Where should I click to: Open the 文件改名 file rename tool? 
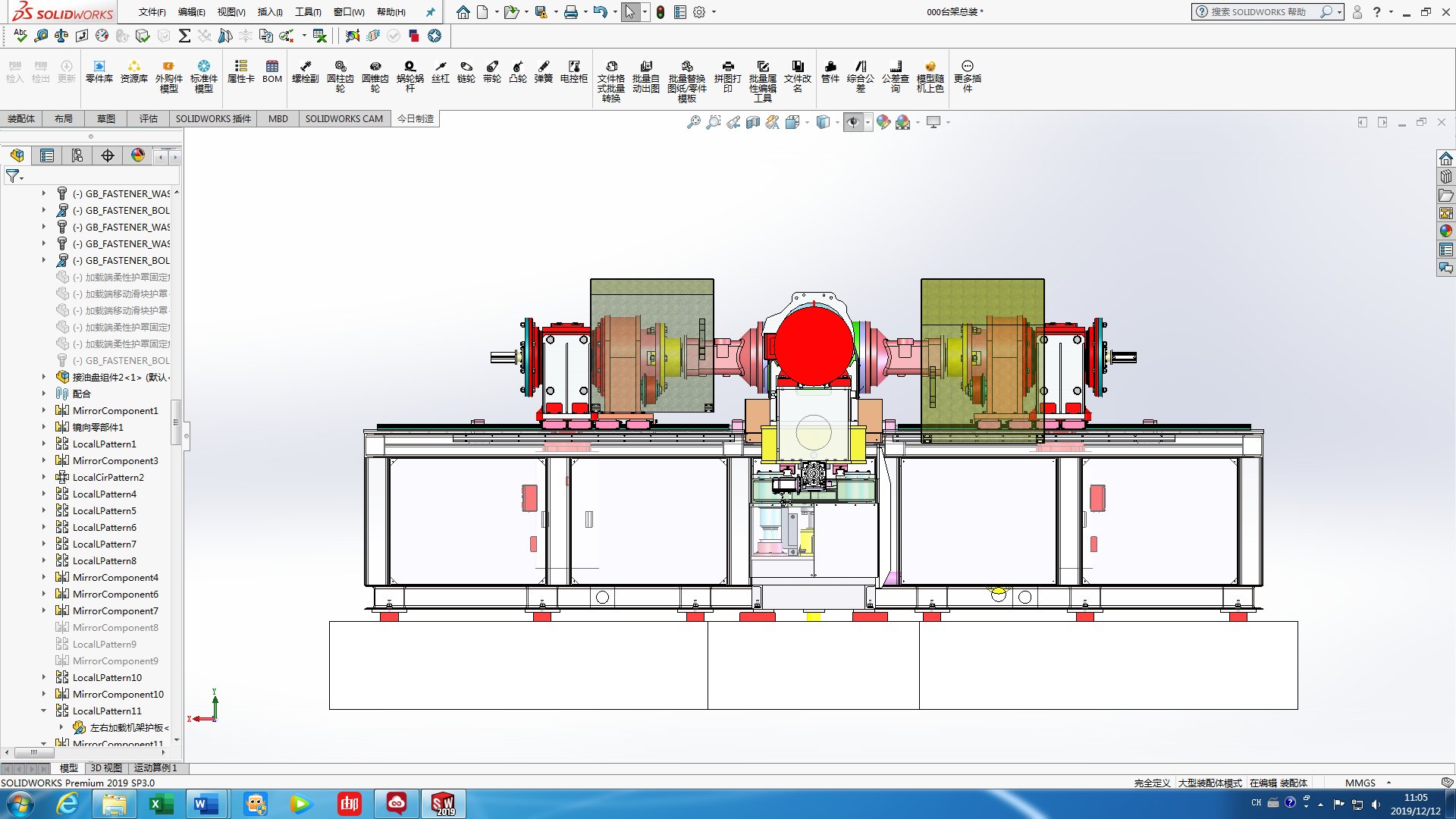[798, 77]
